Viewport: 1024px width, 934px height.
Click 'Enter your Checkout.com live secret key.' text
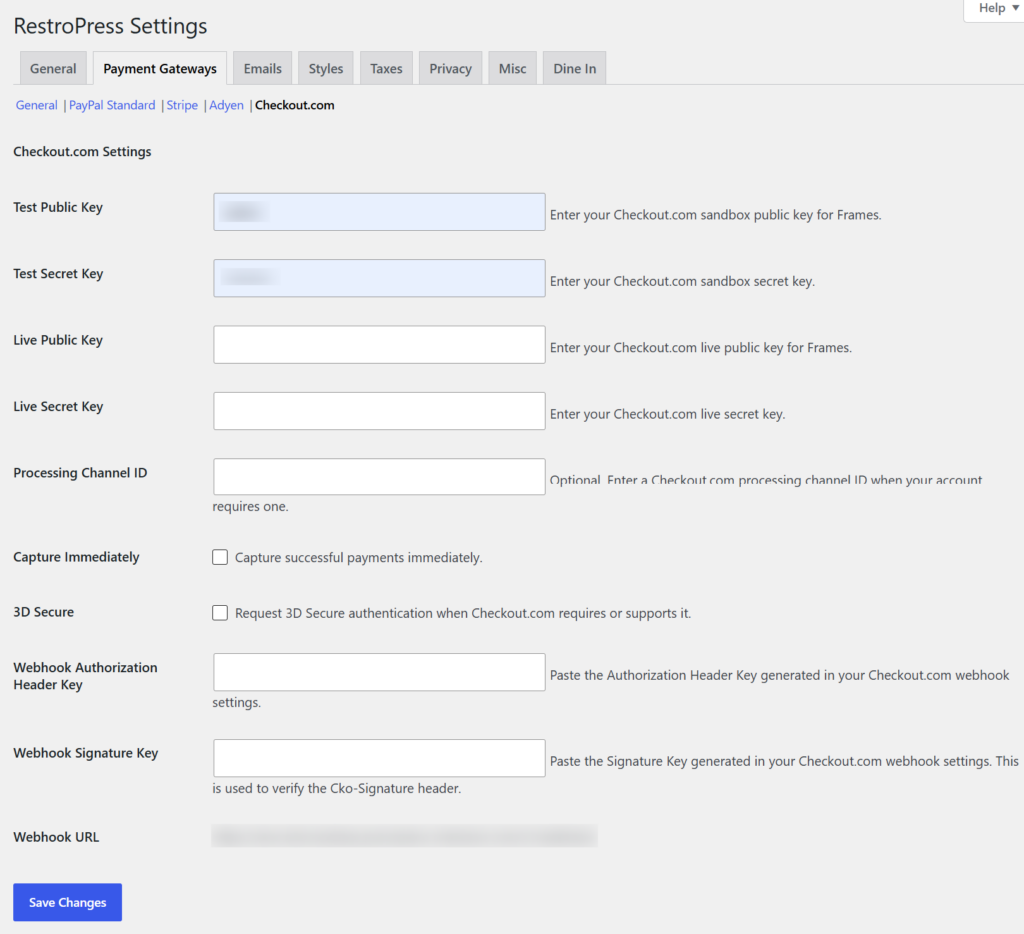coord(667,414)
